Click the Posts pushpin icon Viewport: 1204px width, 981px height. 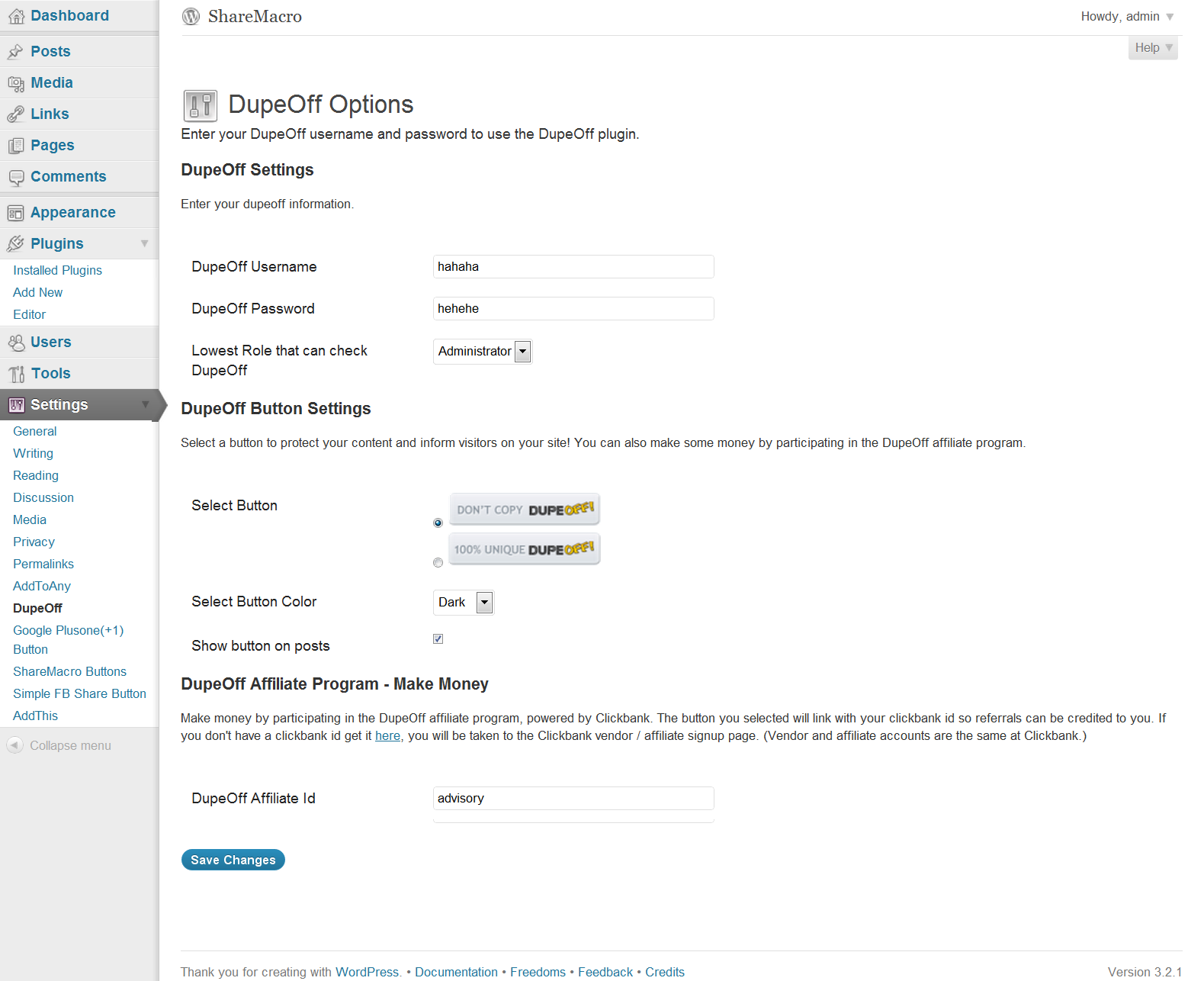point(15,52)
